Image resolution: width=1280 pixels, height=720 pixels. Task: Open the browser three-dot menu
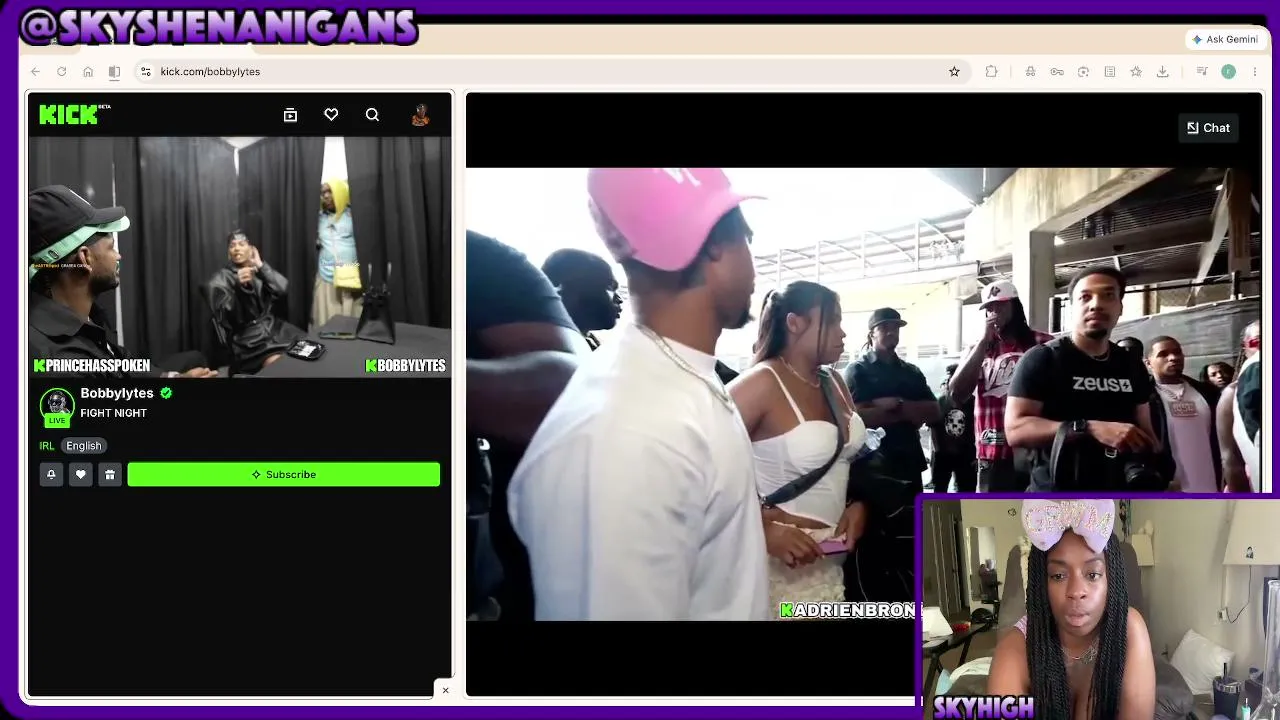(x=1254, y=72)
